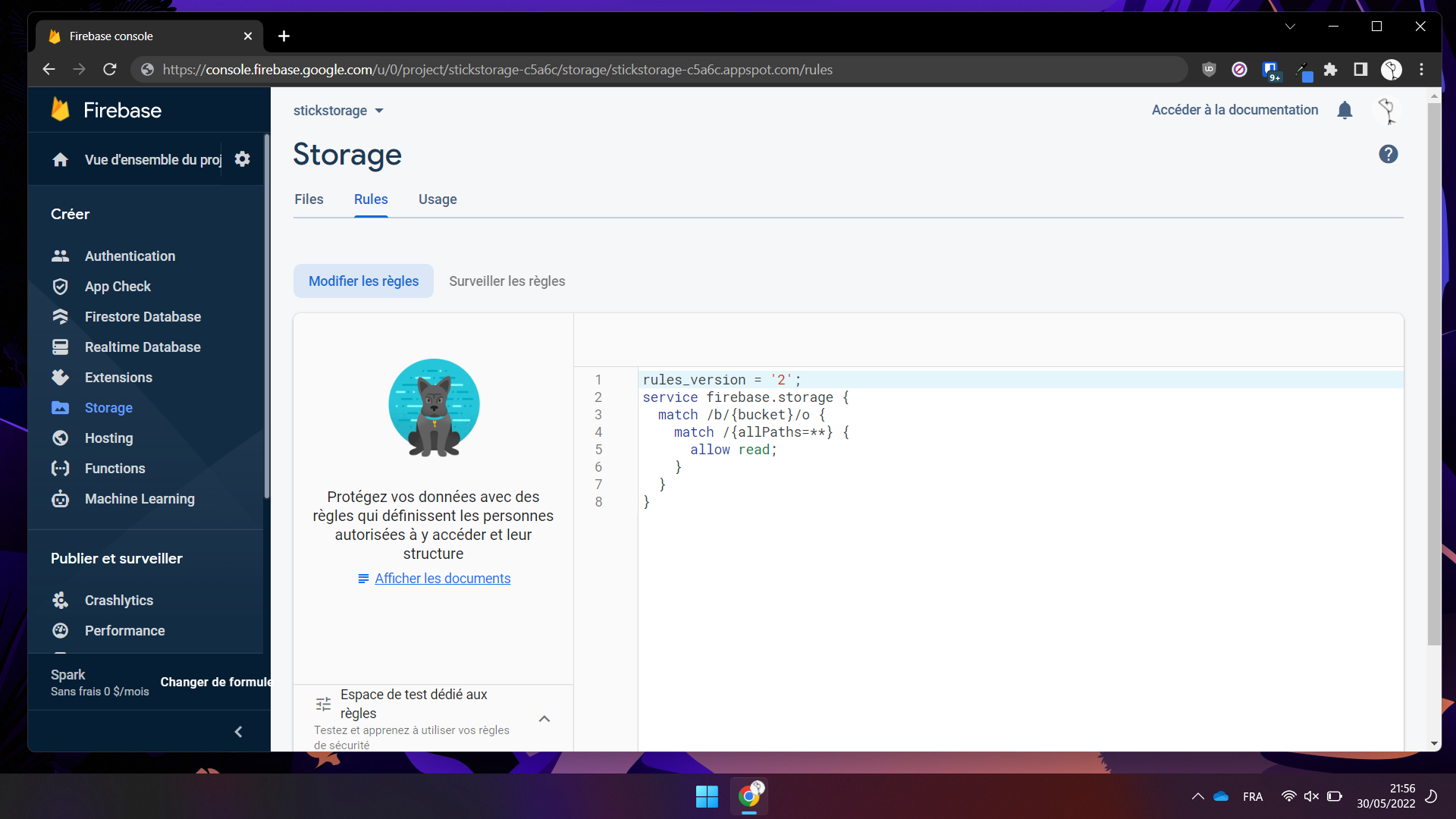1456x819 pixels.
Task: Click the Firestore Database icon
Action: pos(61,317)
